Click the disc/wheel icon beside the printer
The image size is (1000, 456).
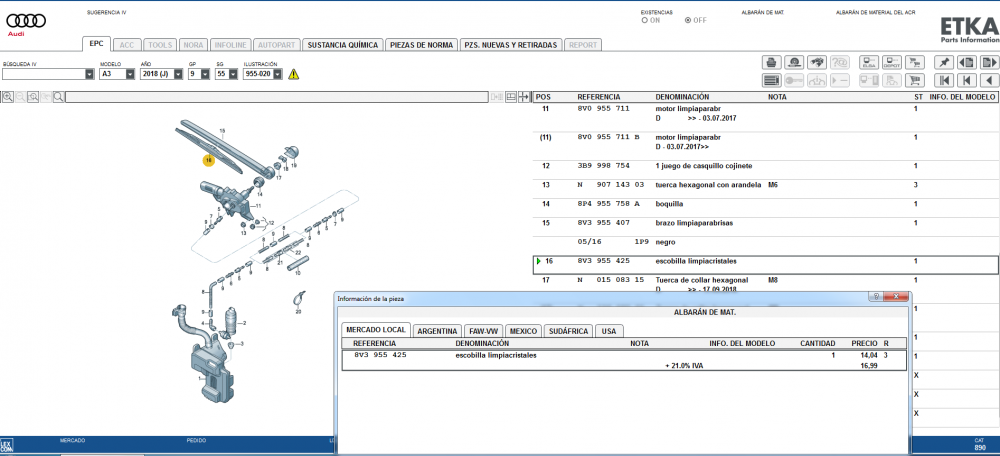(x=794, y=63)
